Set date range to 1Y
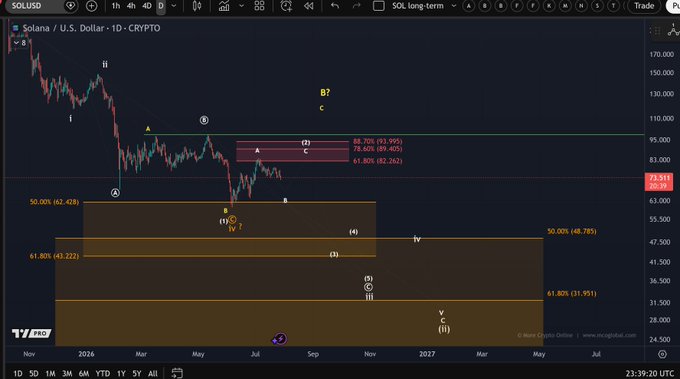This screenshot has height=379, width=680. 121,373
